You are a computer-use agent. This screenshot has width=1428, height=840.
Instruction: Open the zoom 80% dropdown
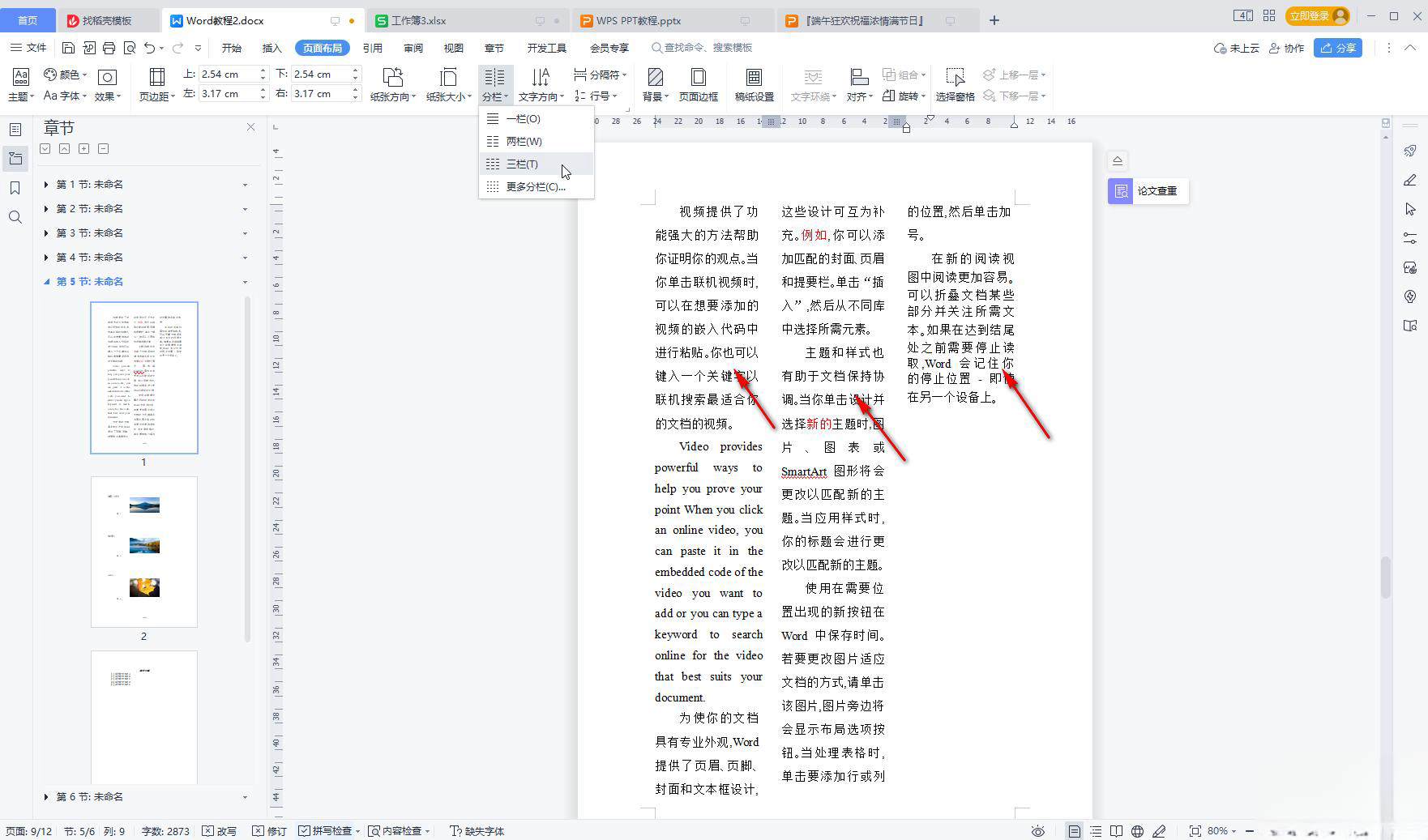(x=1222, y=831)
